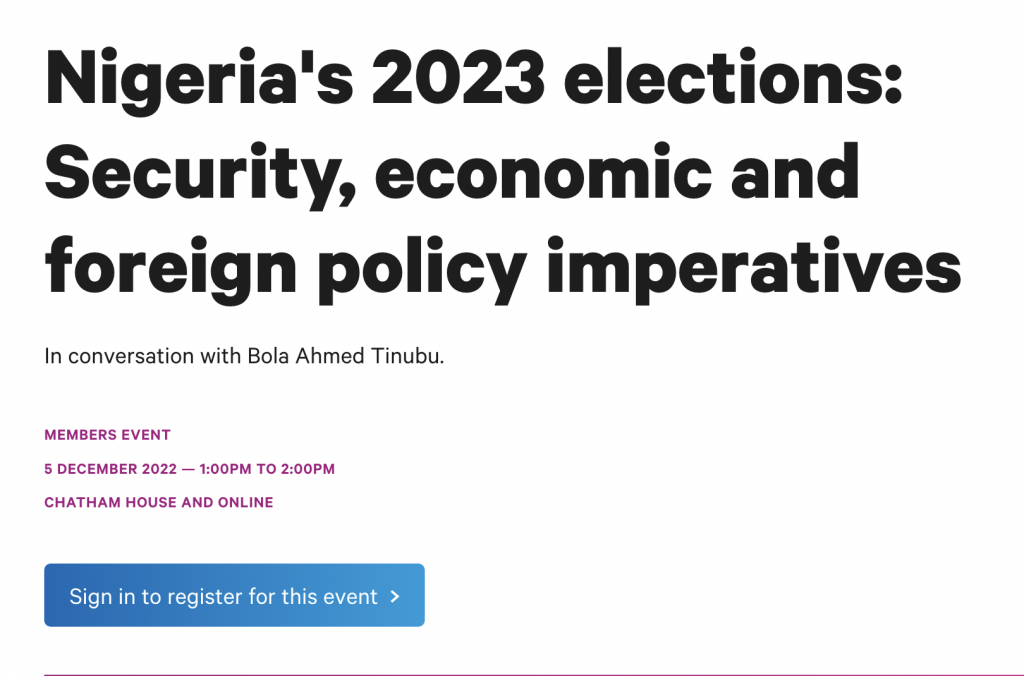The image size is (1024, 676).
Task: Click the purple divider line below the button
Action: pyautogui.click(x=512, y=674)
